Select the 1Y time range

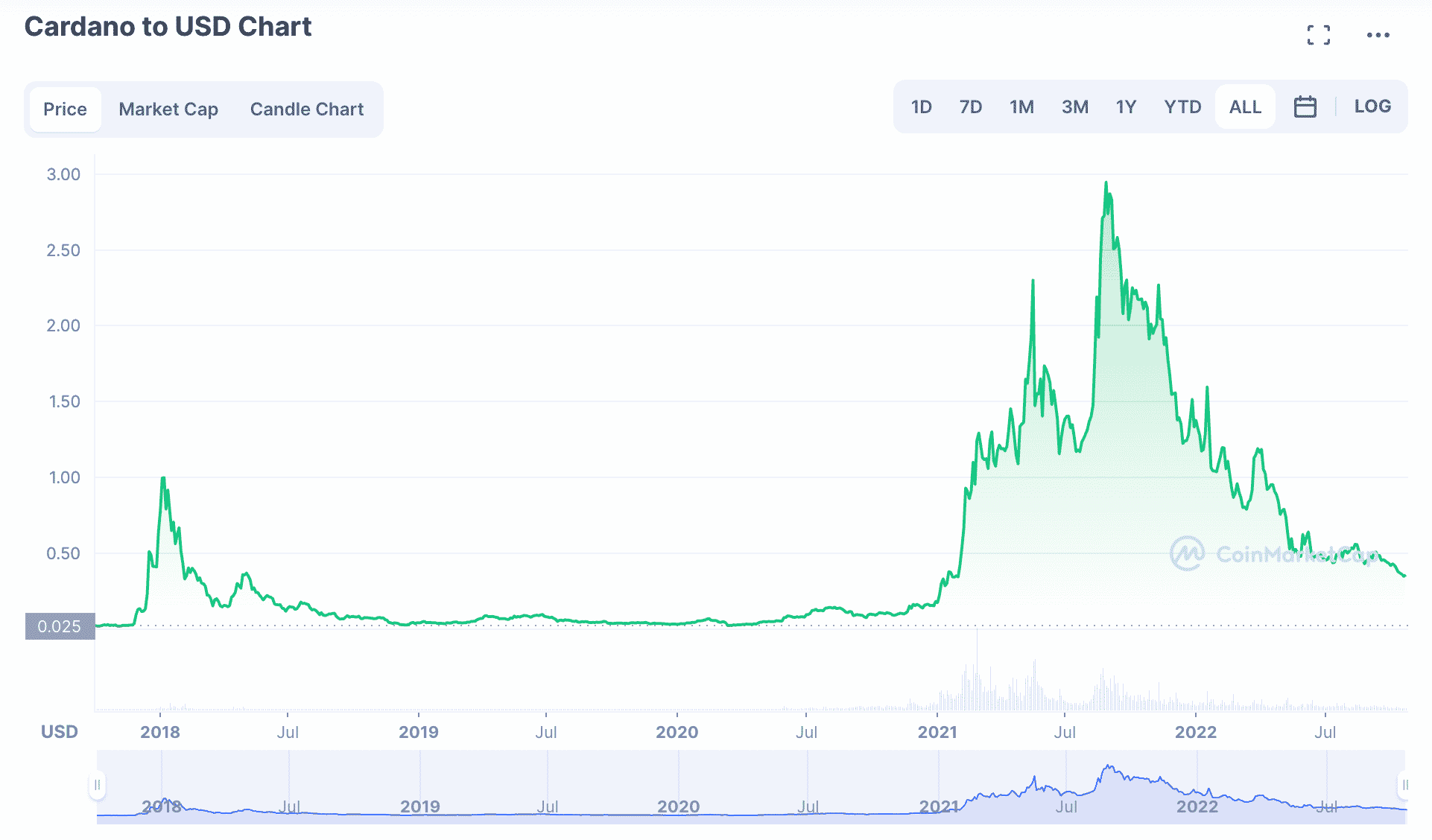click(1126, 107)
